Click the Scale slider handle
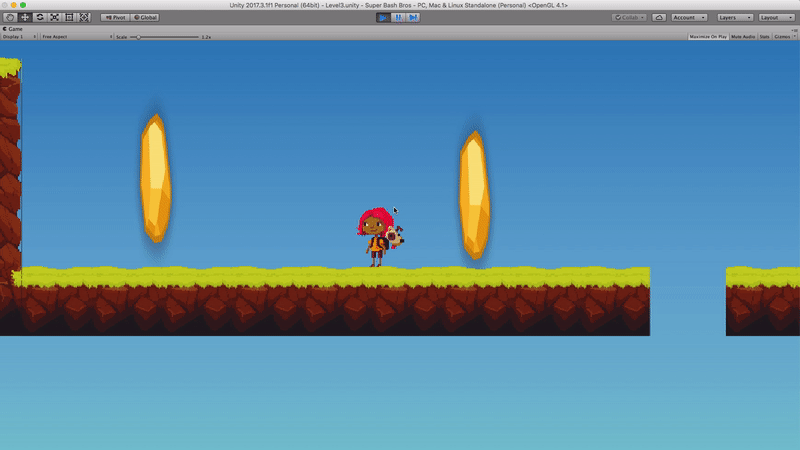800x450 pixels. click(x=138, y=37)
